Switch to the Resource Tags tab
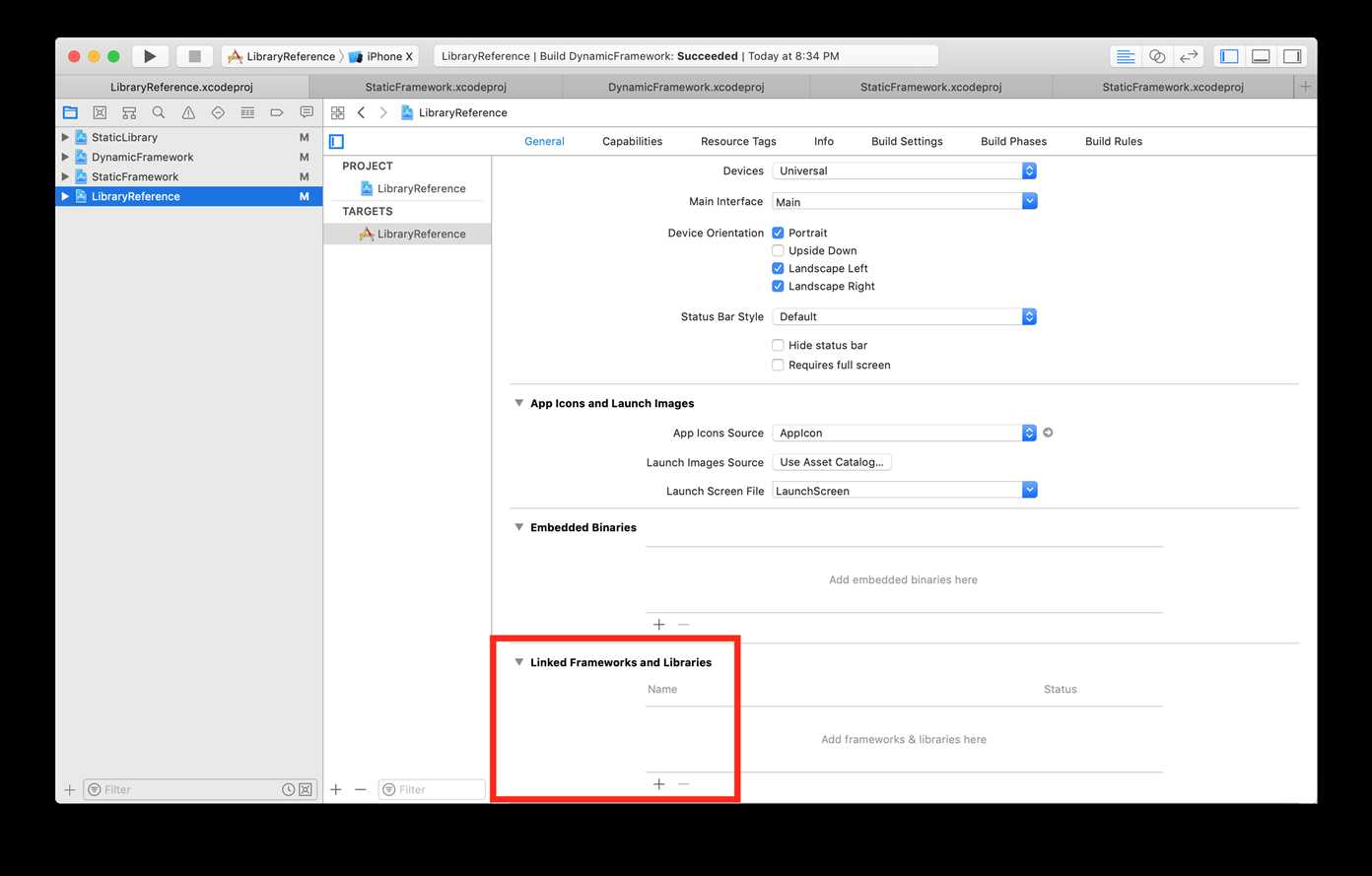 tap(738, 141)
